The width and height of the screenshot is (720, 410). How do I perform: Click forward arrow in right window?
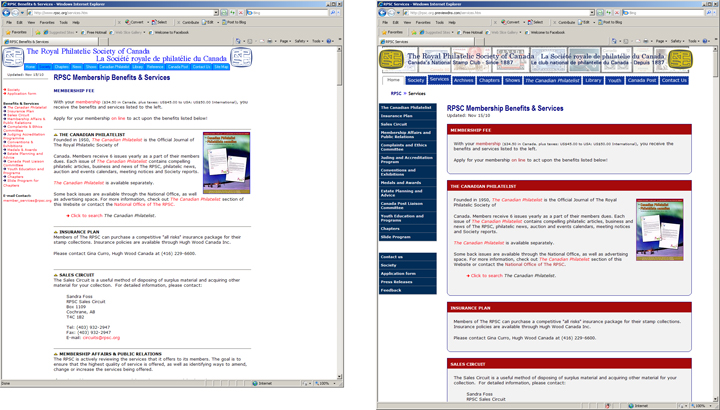click(392, 13)
